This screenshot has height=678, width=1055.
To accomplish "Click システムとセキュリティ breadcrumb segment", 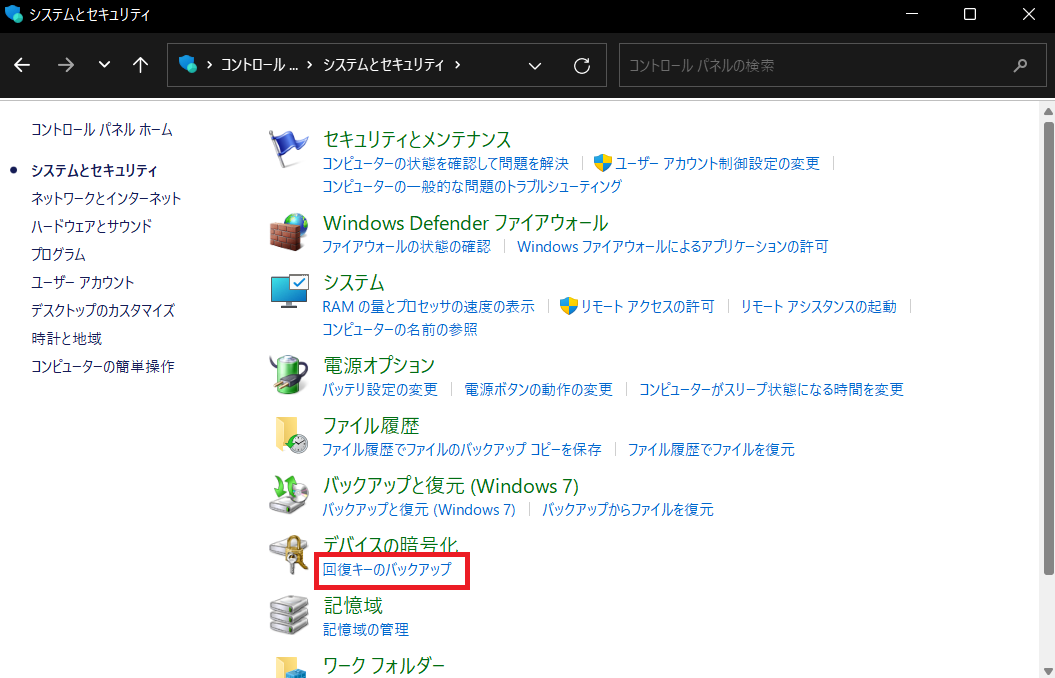I will pos(384,65).
